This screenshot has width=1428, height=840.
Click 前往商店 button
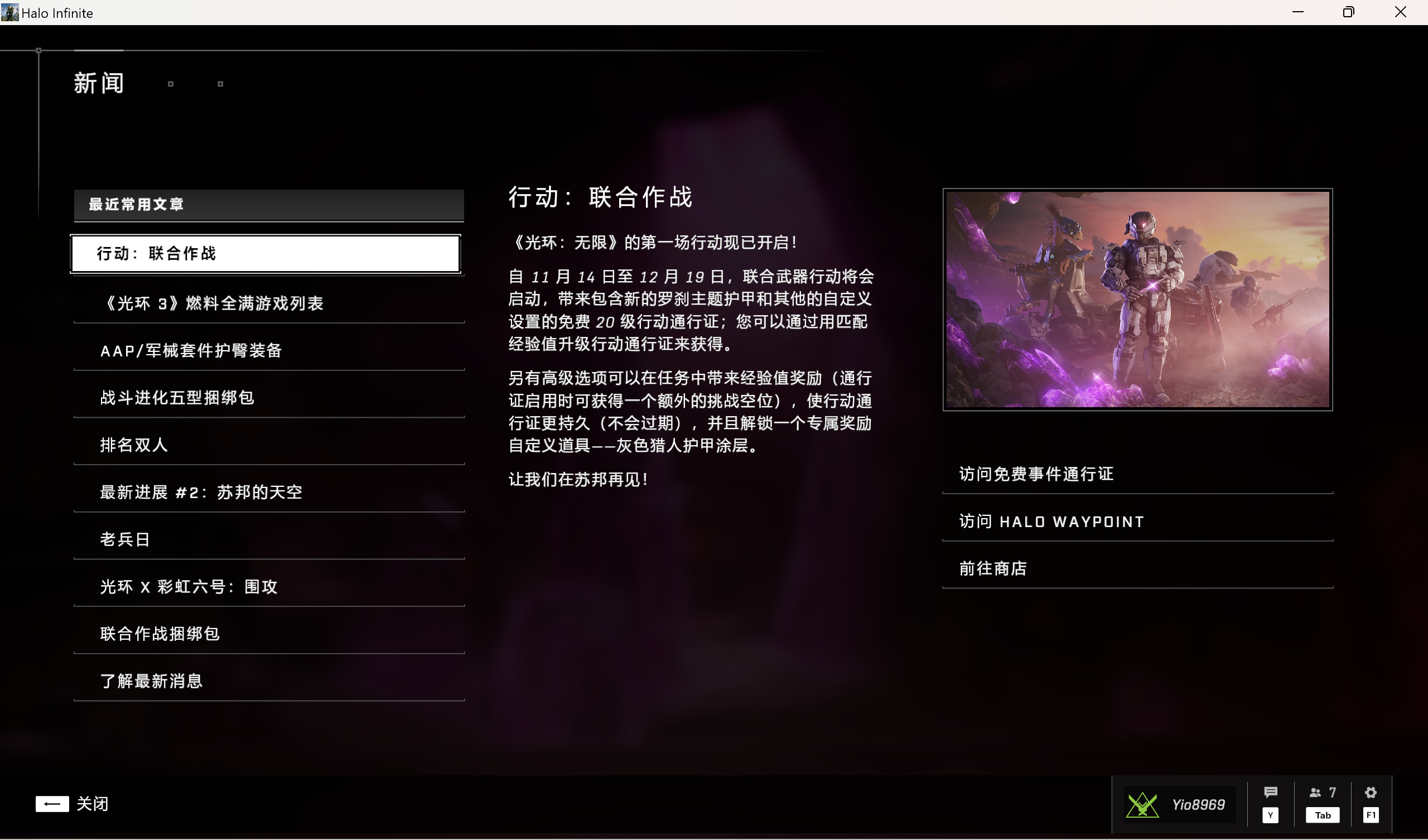[x=1137, y=568]
